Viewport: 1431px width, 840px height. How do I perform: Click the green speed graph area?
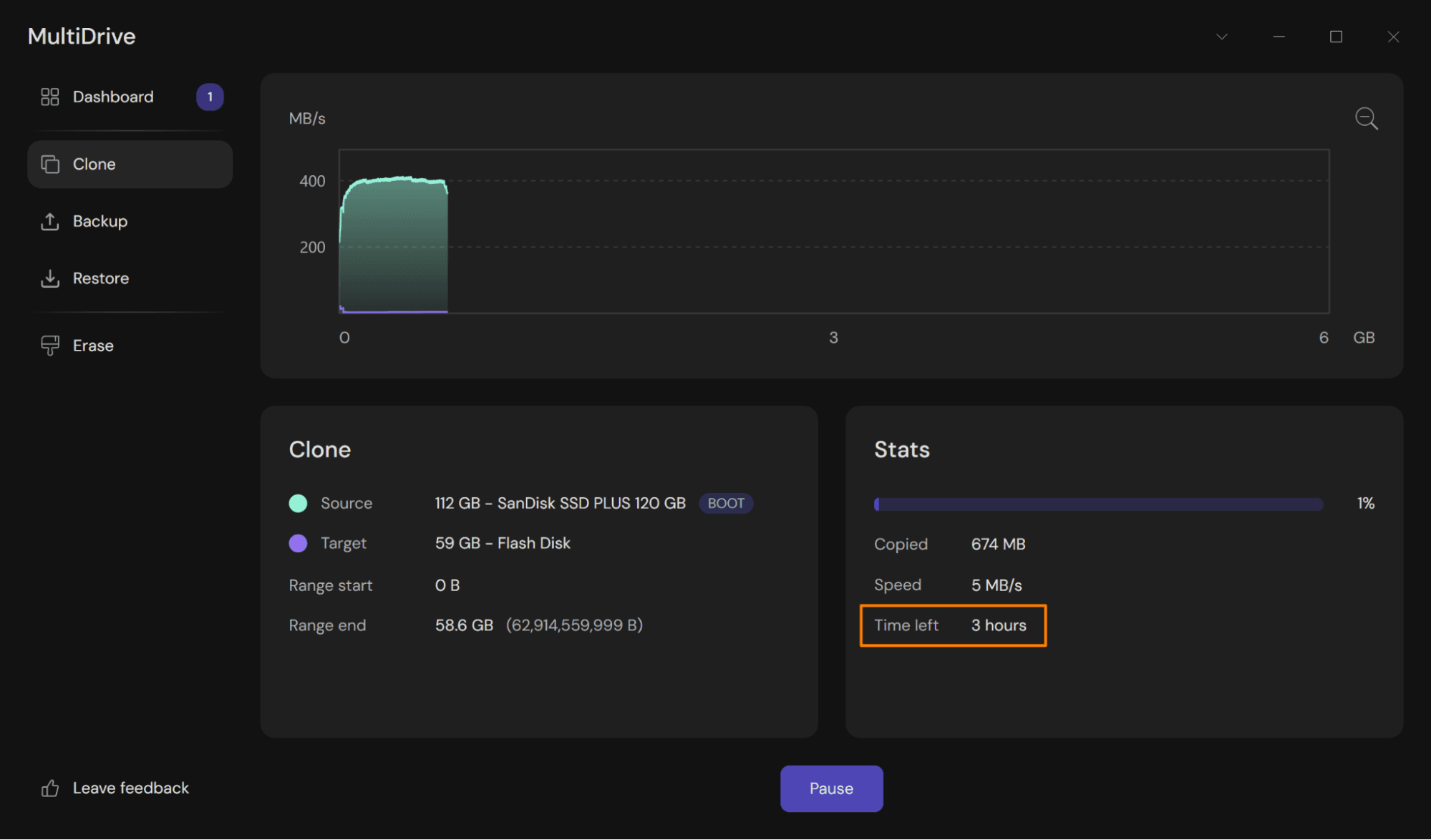tap(394, 245)
